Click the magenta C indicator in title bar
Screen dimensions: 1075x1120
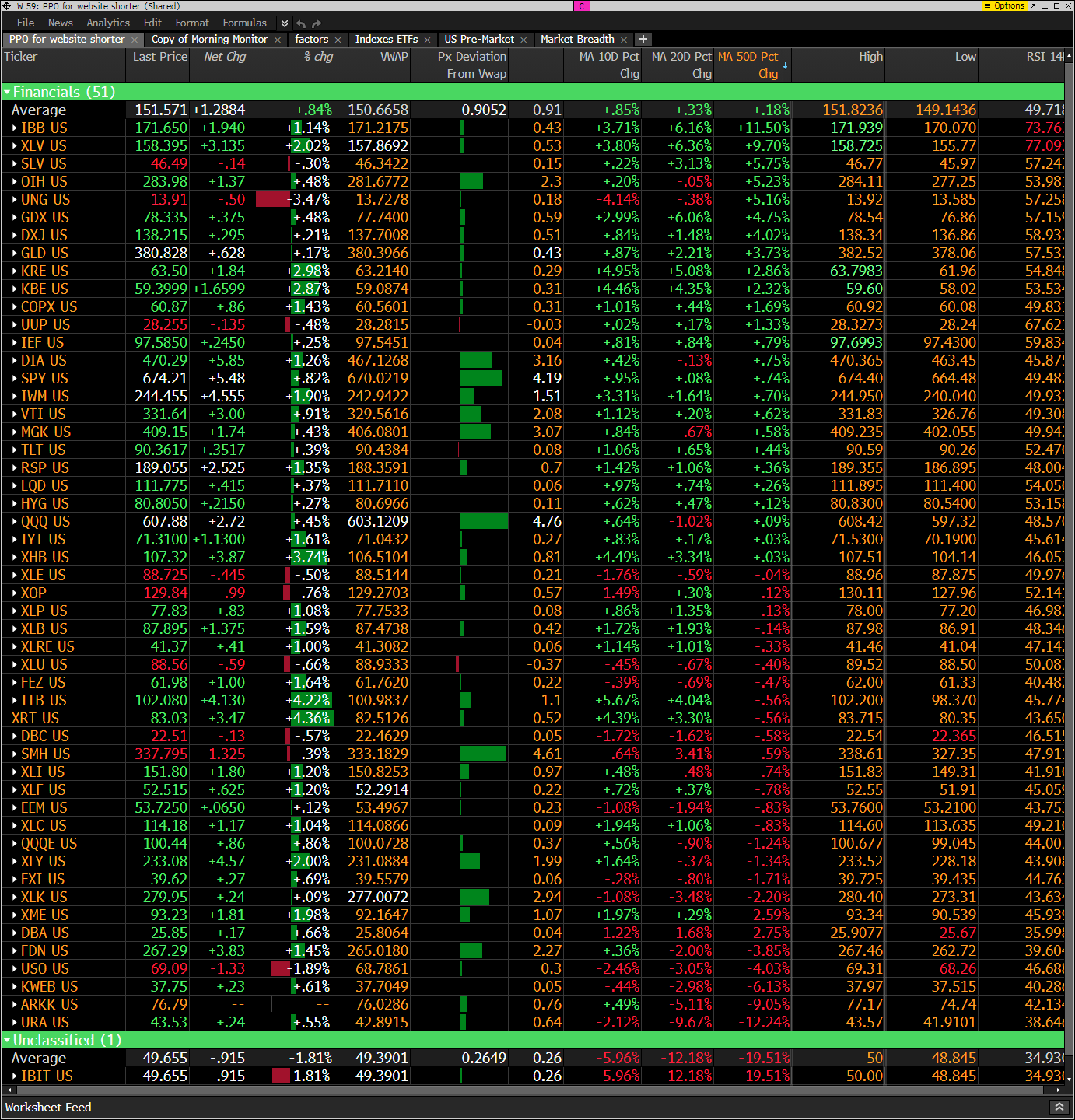click(582, 5)
